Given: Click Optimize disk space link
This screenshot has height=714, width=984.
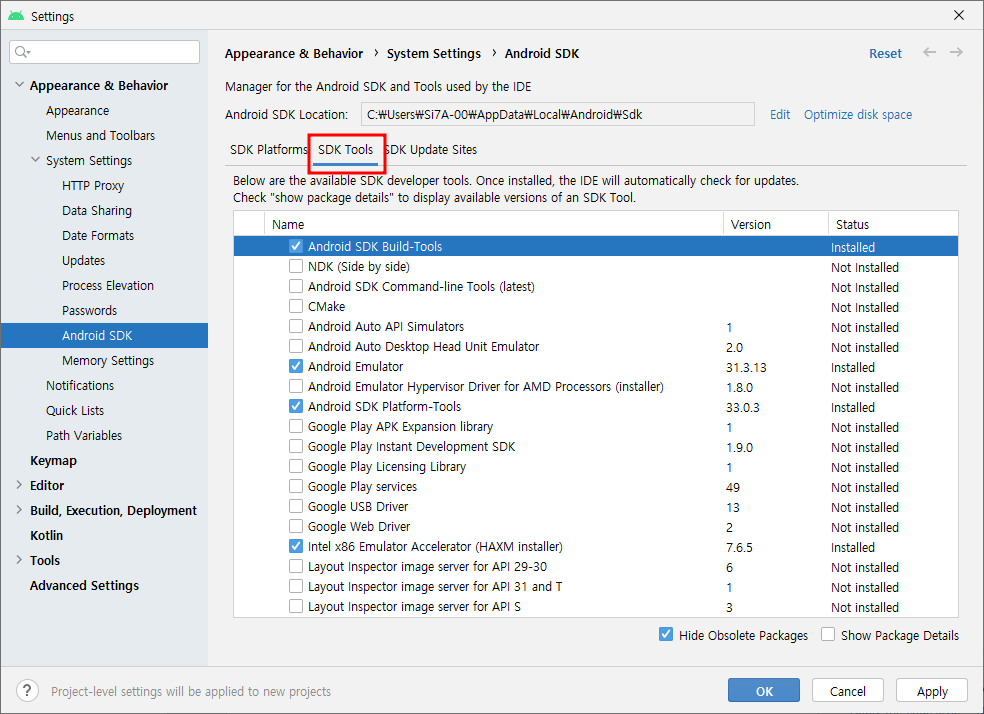Looking at the screenshot, I should click(x=858, y=114).
